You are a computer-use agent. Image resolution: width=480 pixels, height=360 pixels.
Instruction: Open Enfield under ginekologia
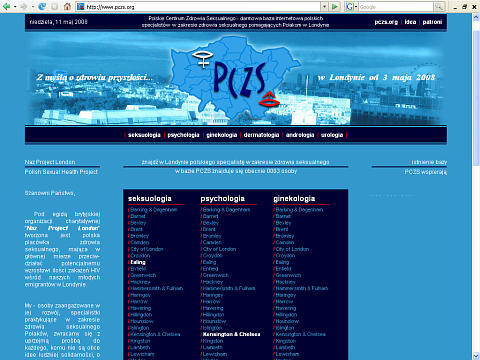(x=283, y=269)
